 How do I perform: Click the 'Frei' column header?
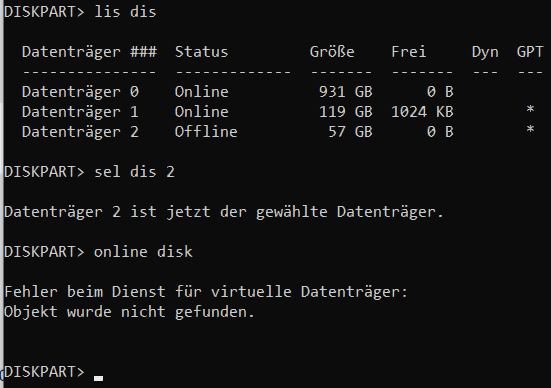pyautogui.click(x=409, y=52)
